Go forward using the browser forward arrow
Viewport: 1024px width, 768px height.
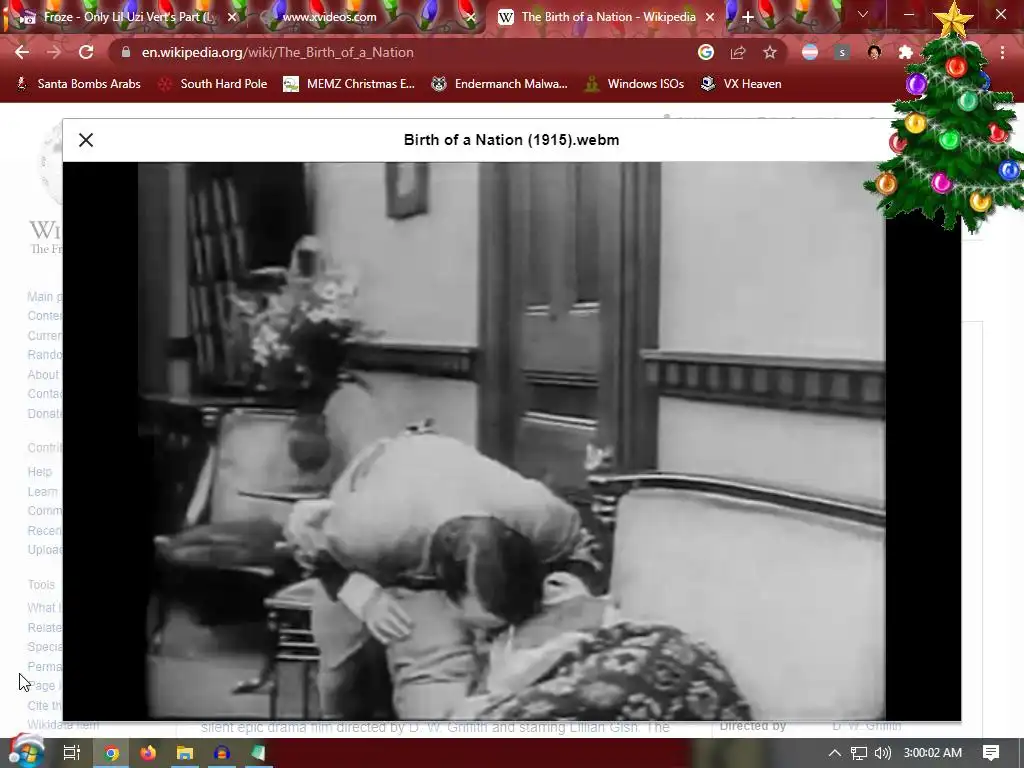coord(54,52)
